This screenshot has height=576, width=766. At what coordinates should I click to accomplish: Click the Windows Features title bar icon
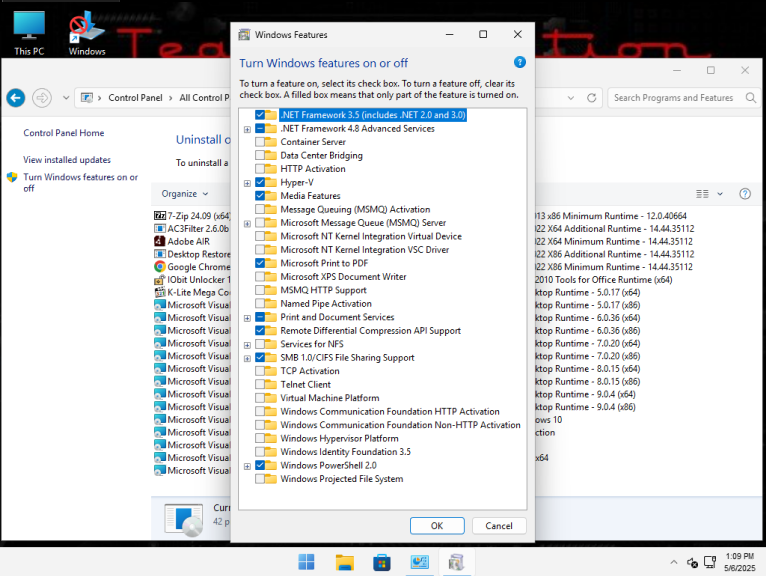click(244, 35)
